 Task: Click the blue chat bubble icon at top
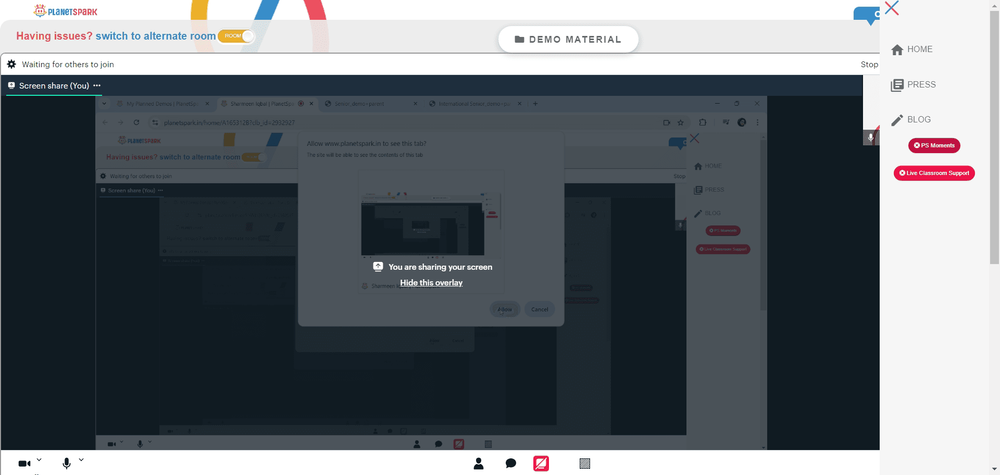coord(867,15)
